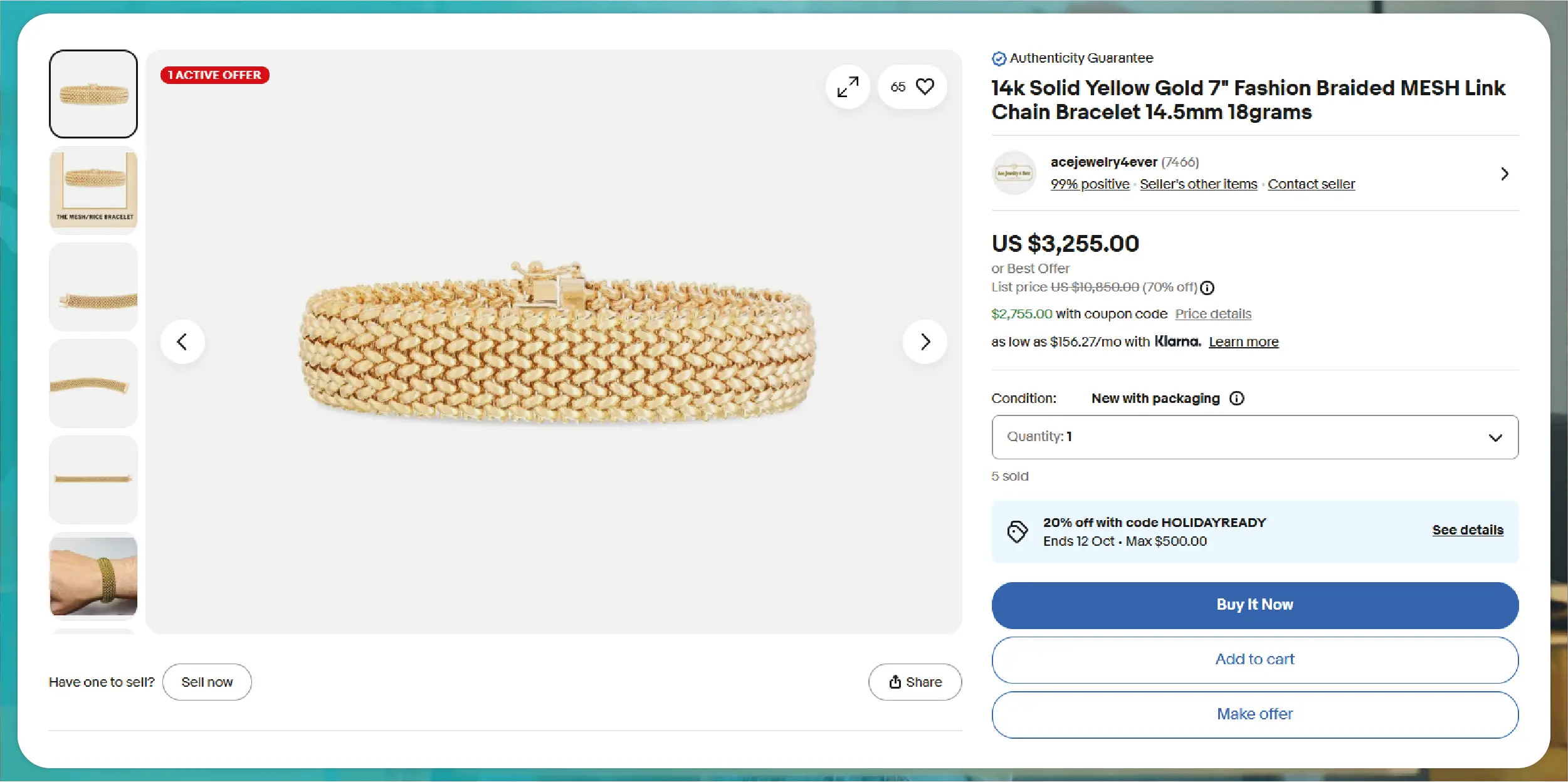Viewport: 1568px width, 782px height.
Task: Add the bracelet to cart
Action: point(1255,660)
